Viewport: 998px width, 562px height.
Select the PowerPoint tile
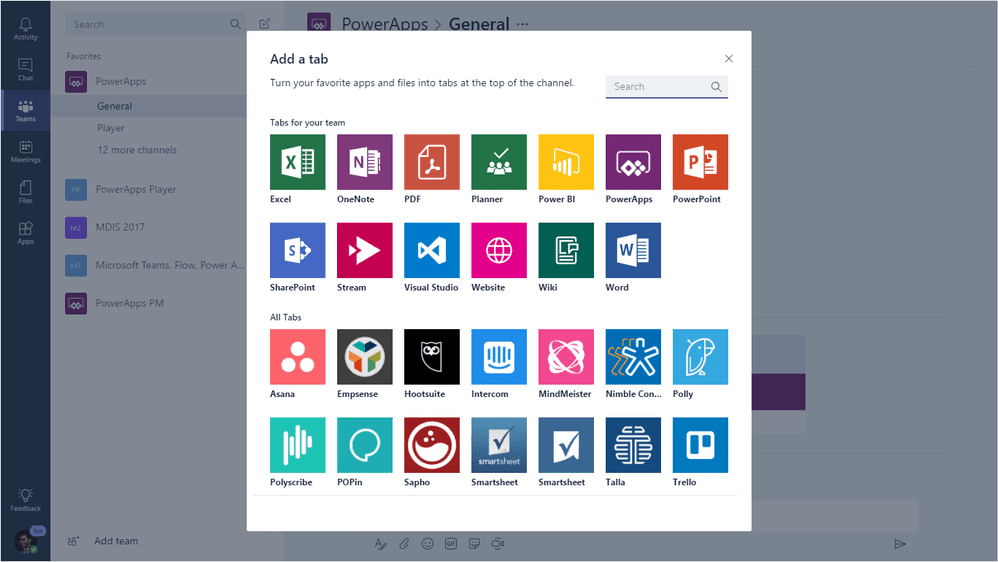(x=700, y=162)
